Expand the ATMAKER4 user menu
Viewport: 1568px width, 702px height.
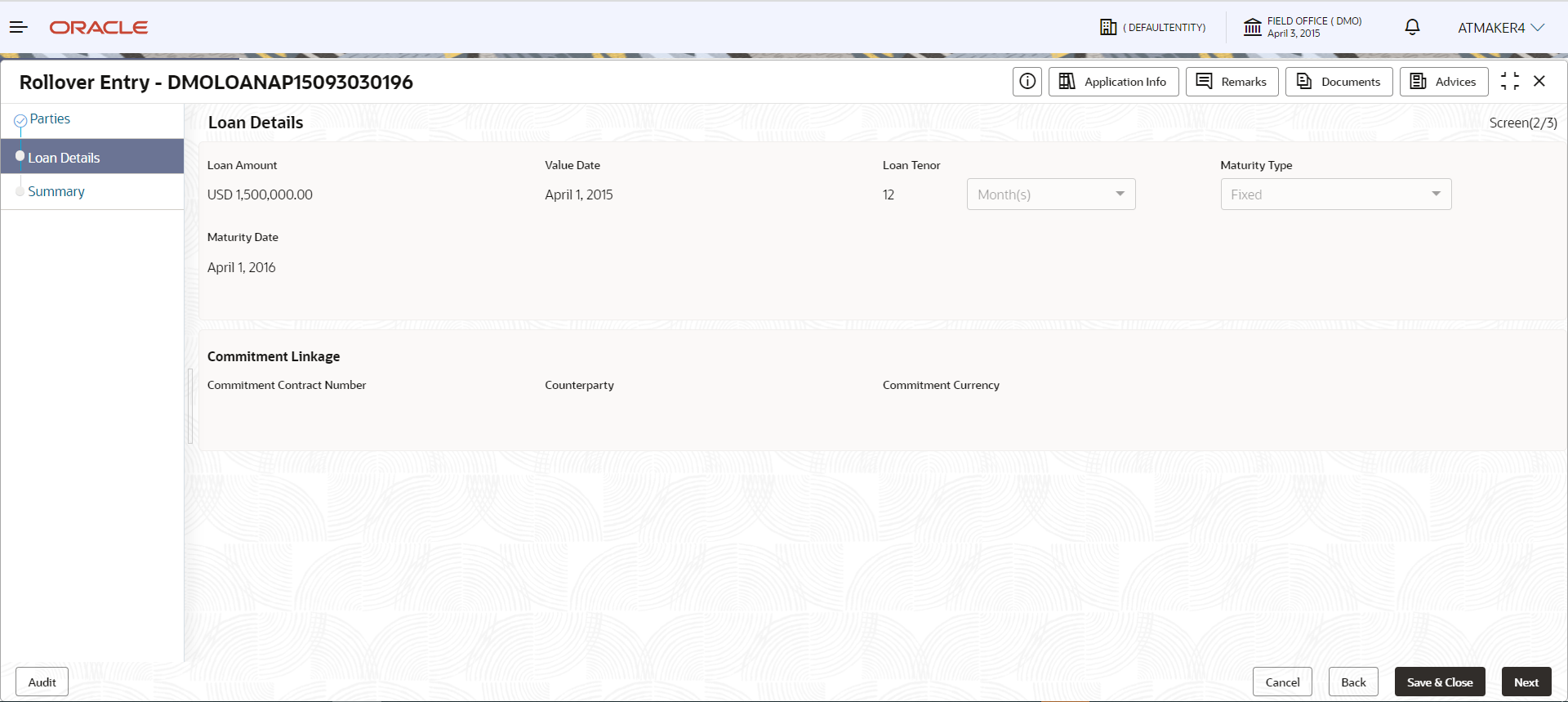click(x=1501, y=28)
